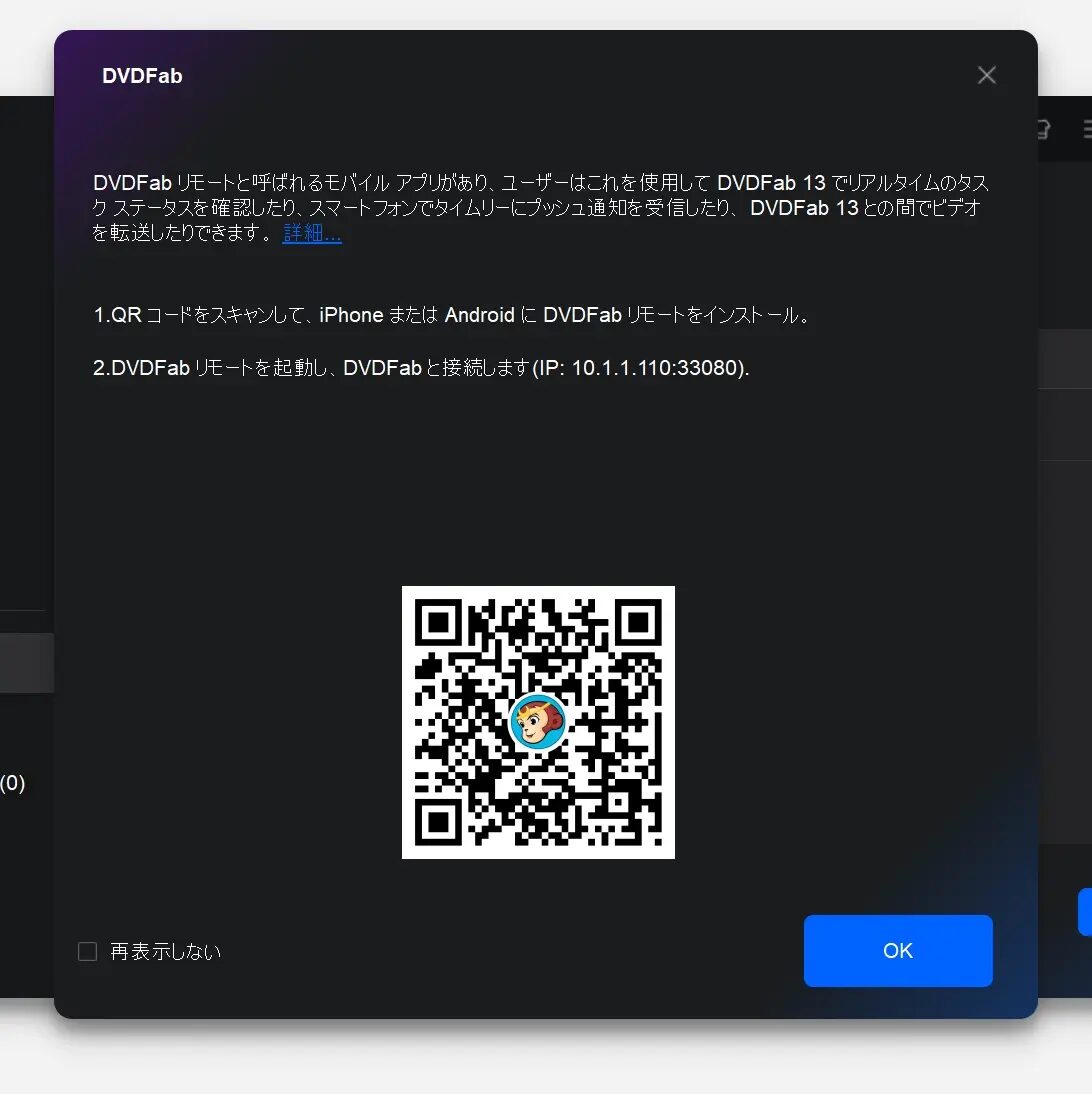Open the 詳細... link
This screenshot has height=1094, width=1092.
point(312,234)
